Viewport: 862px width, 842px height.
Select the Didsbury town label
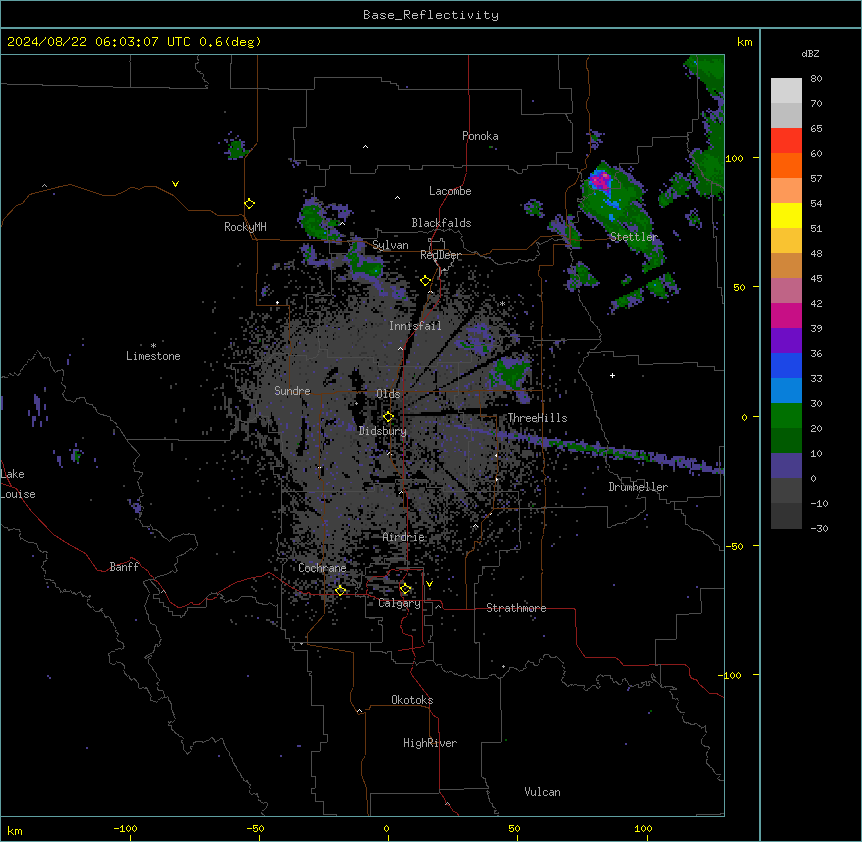pos(383,431)
